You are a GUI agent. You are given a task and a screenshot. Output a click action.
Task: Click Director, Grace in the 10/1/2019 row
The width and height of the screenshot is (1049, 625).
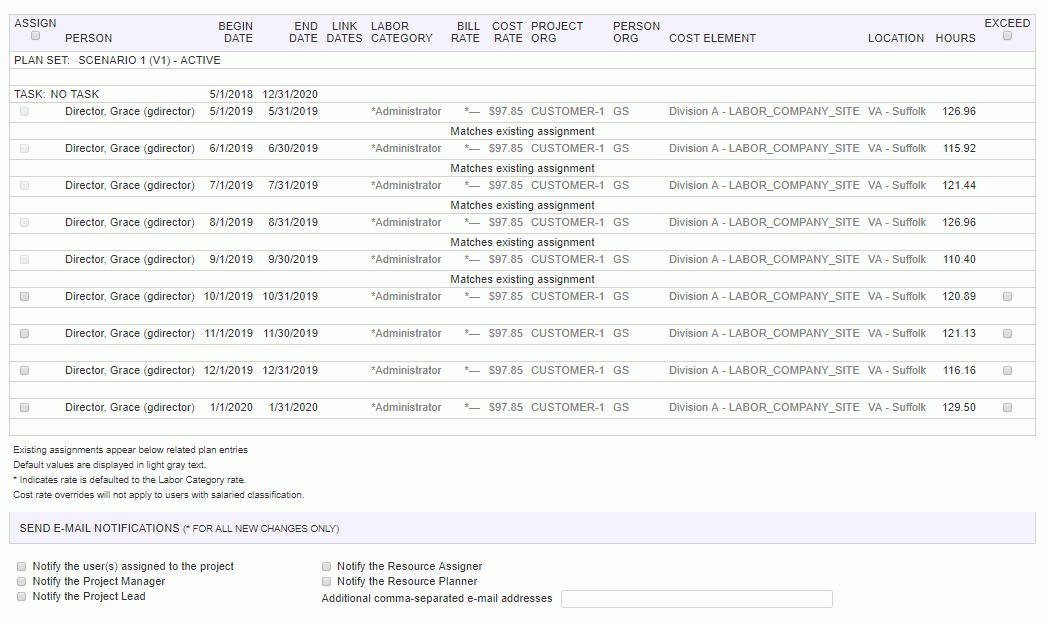coord(130,296)
